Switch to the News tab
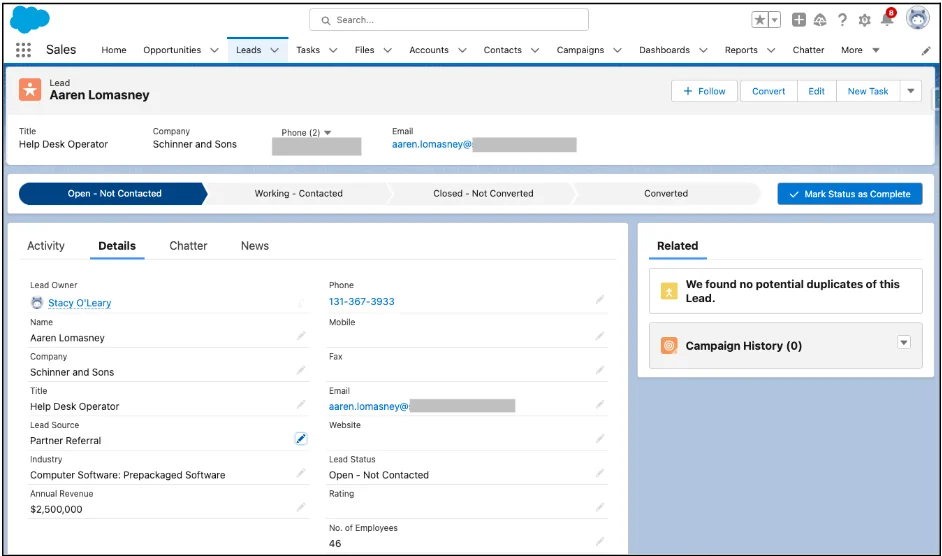 (255, 246)
